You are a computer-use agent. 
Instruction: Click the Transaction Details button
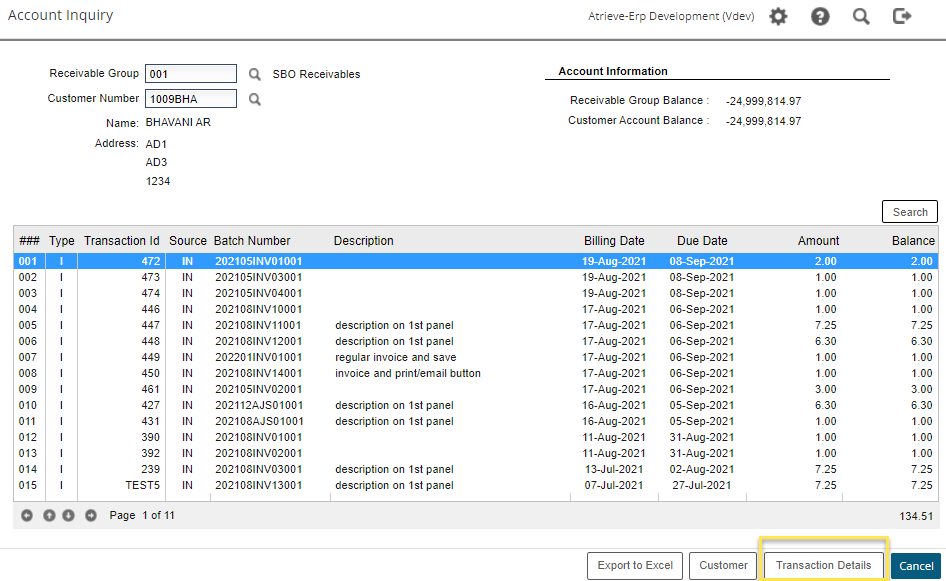[x=823, y=565]
